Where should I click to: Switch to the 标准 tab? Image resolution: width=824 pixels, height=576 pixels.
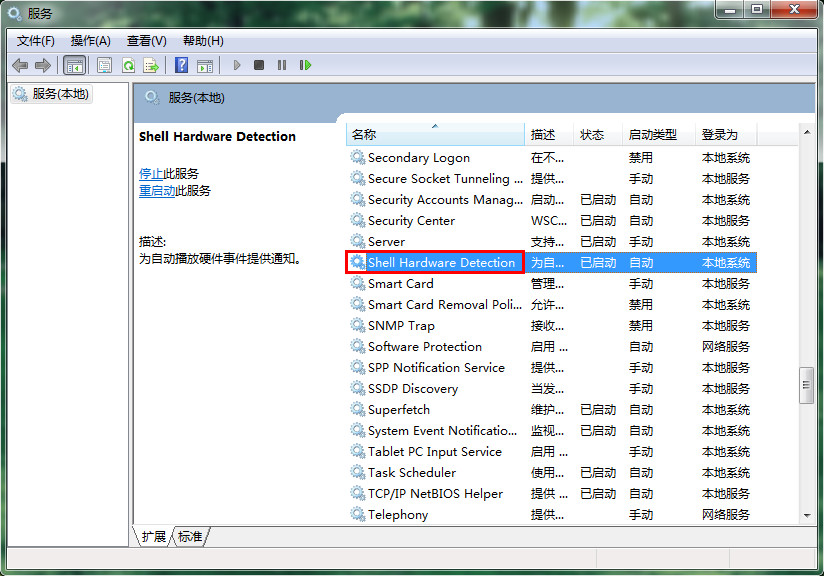[x=190, y=537]
